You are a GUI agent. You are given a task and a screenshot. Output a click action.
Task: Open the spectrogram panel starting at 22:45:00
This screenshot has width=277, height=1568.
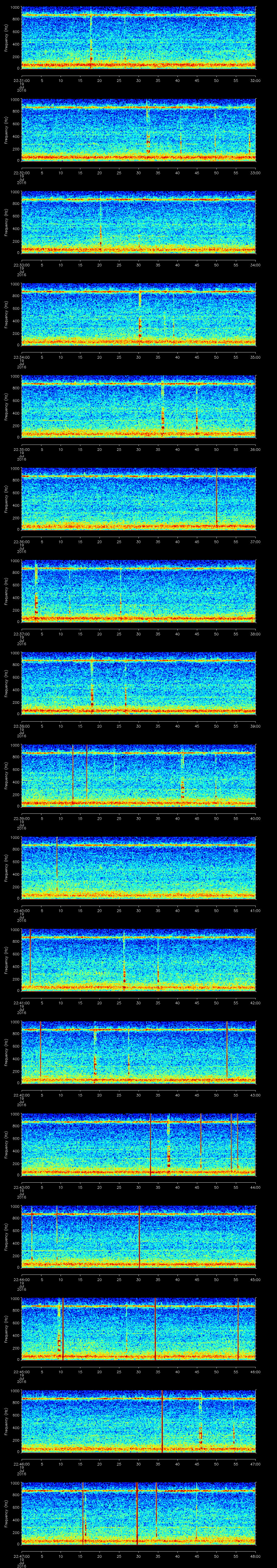pos(139,1328)
